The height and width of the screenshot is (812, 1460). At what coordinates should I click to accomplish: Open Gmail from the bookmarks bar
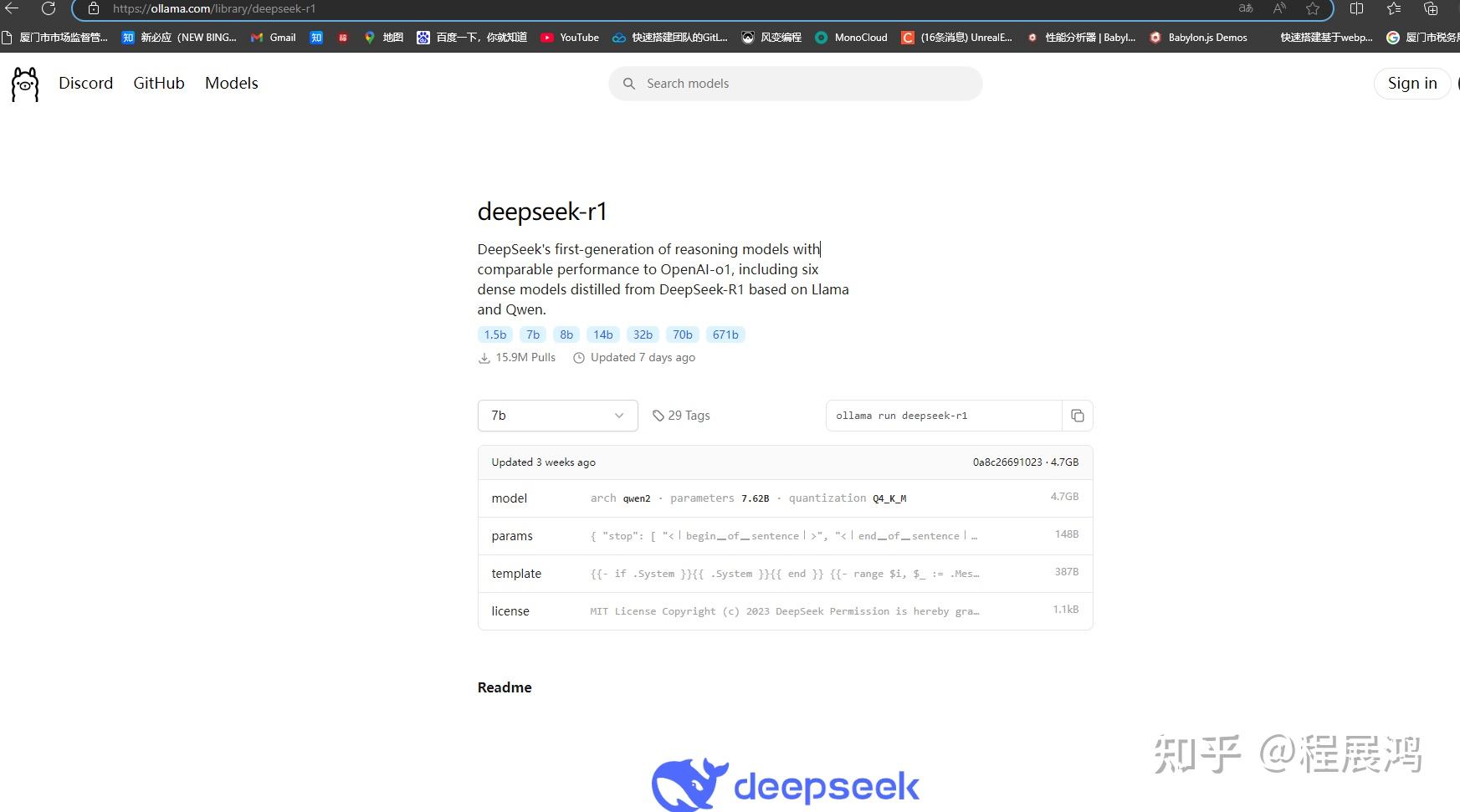point(273,38)
